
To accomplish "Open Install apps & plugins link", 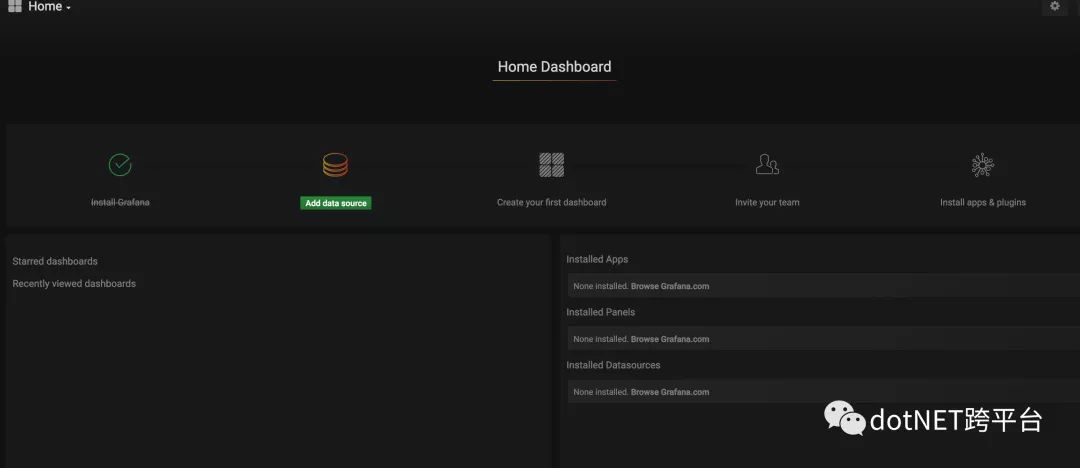I will 983,203.
